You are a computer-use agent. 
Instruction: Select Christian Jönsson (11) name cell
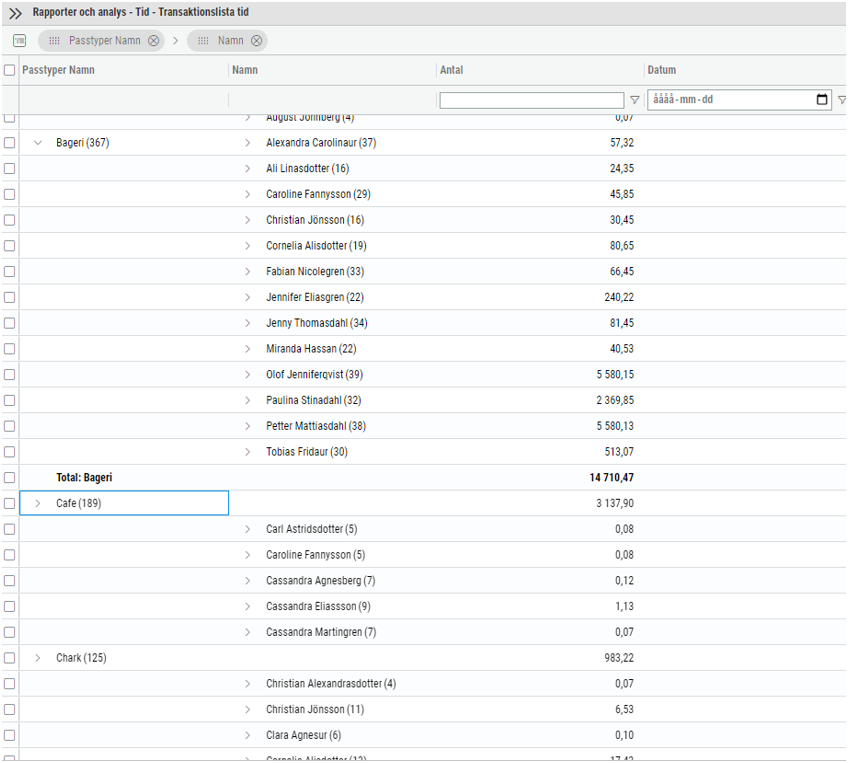(315, 709)
